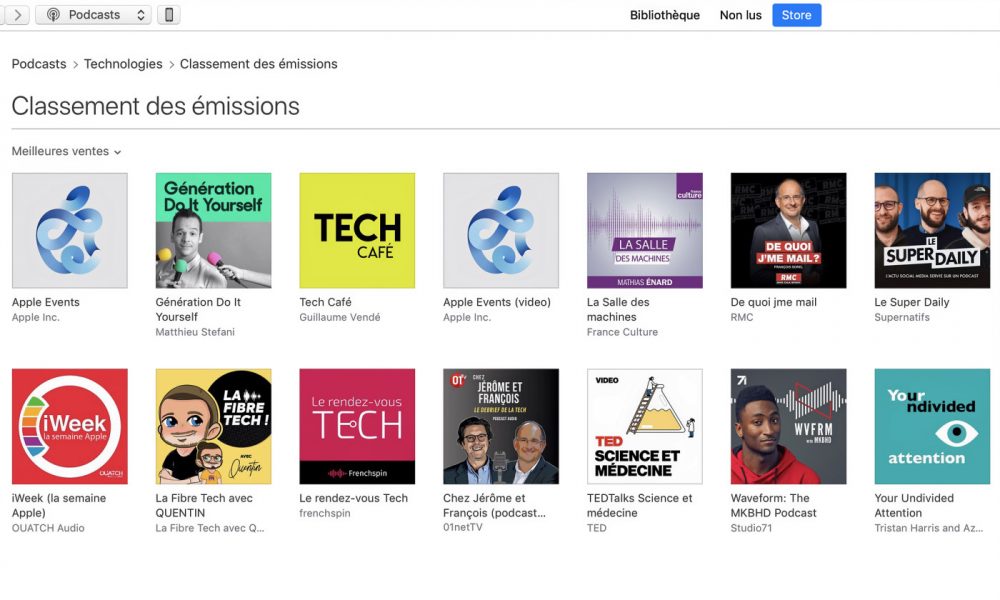Switch to the Non lus tab
The image size is (1000, 600).
[x=740, y=15]
